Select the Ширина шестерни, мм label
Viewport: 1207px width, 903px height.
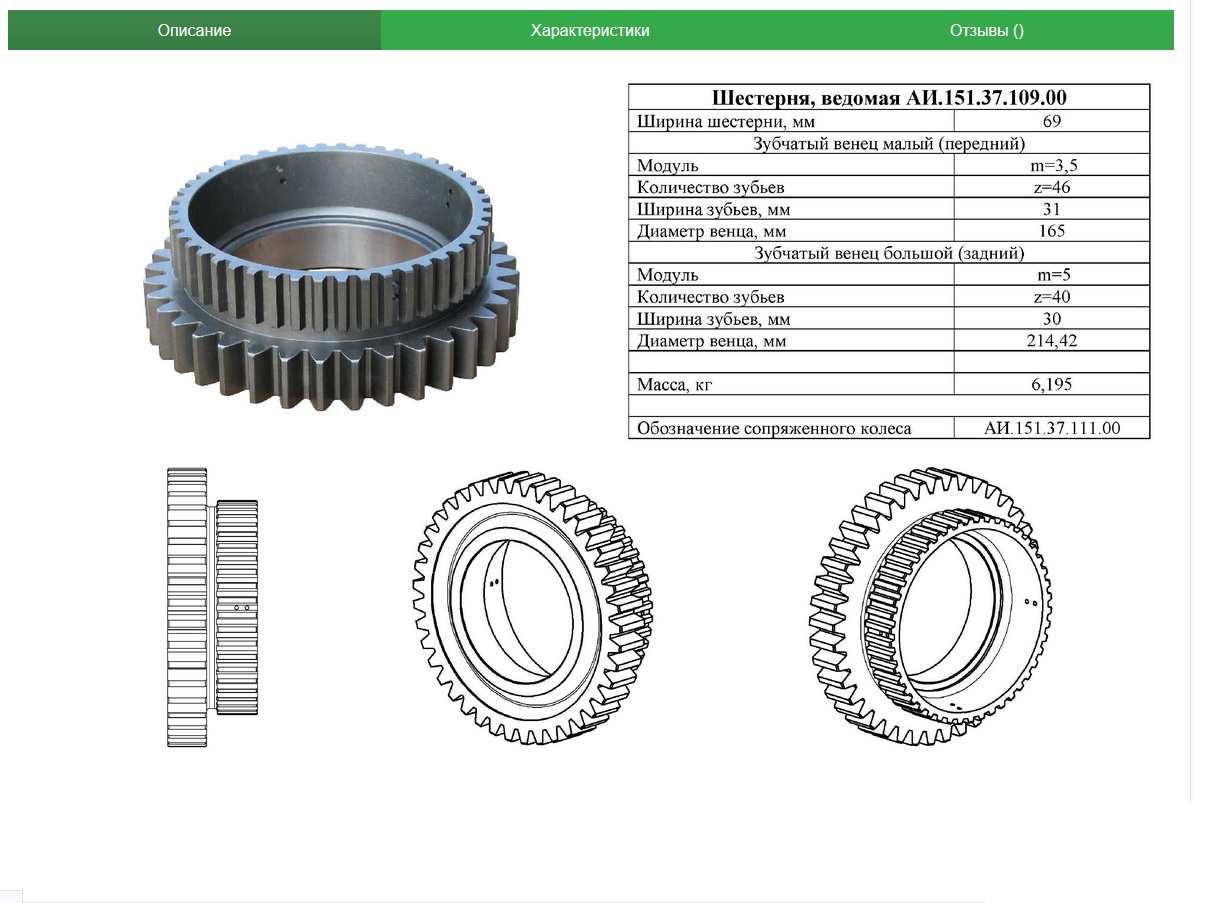[726, 121]
